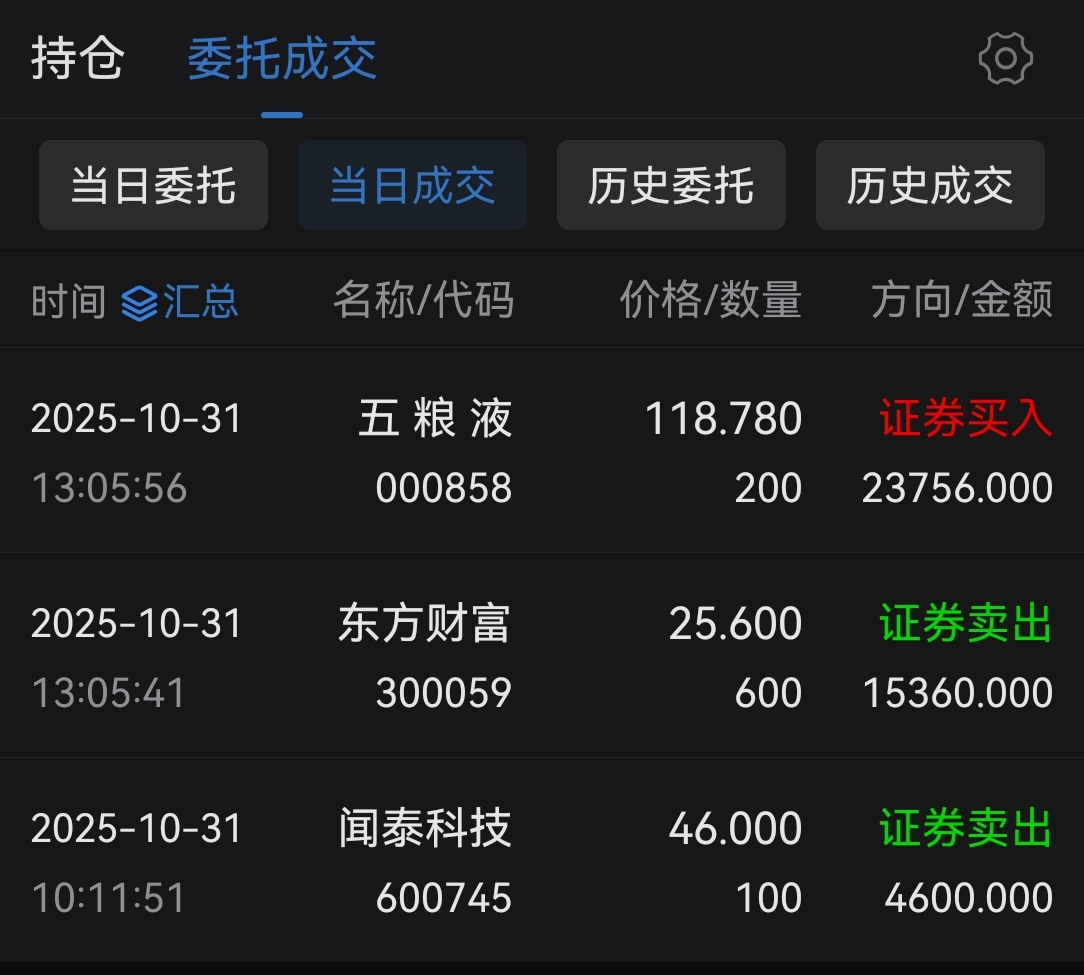Select stock code 000858
This screenshot has height=975, width=1084.
pos(444,488)
